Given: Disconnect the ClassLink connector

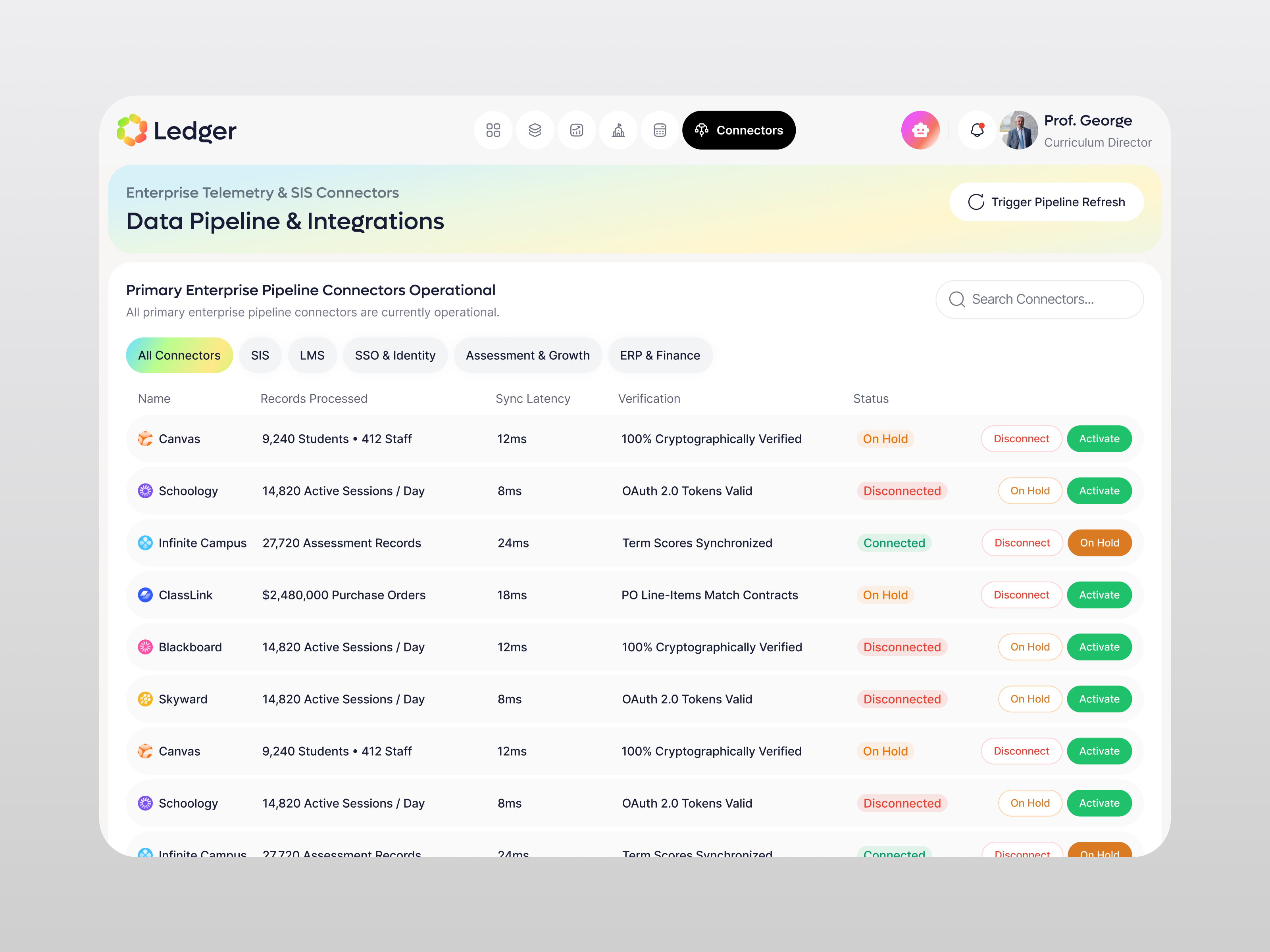Looking at the screenshot, I should coord(1021,595).
